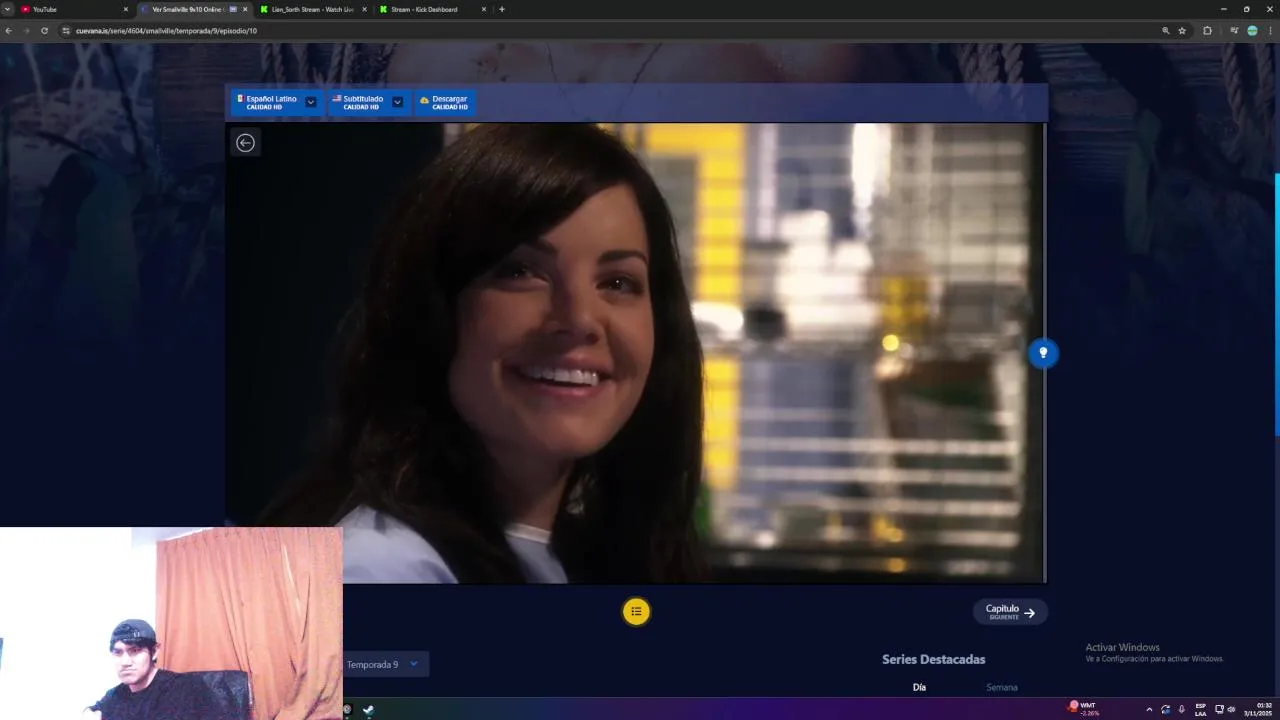Open a new browser tab
Screen dimensions: 1280x720
[x=502, y=9]
